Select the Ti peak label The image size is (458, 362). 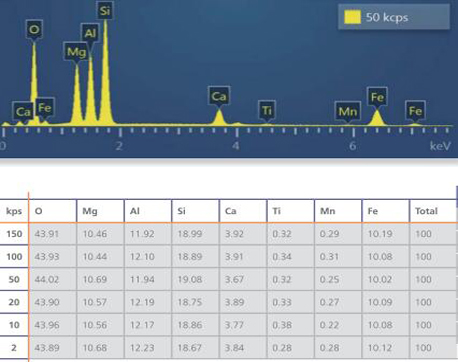(267, 110)
